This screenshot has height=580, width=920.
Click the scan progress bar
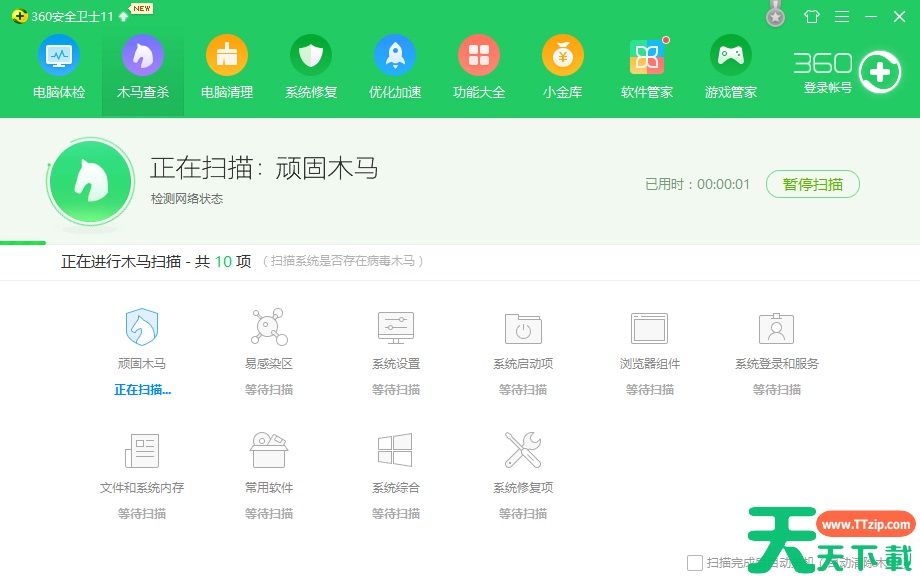23,242
